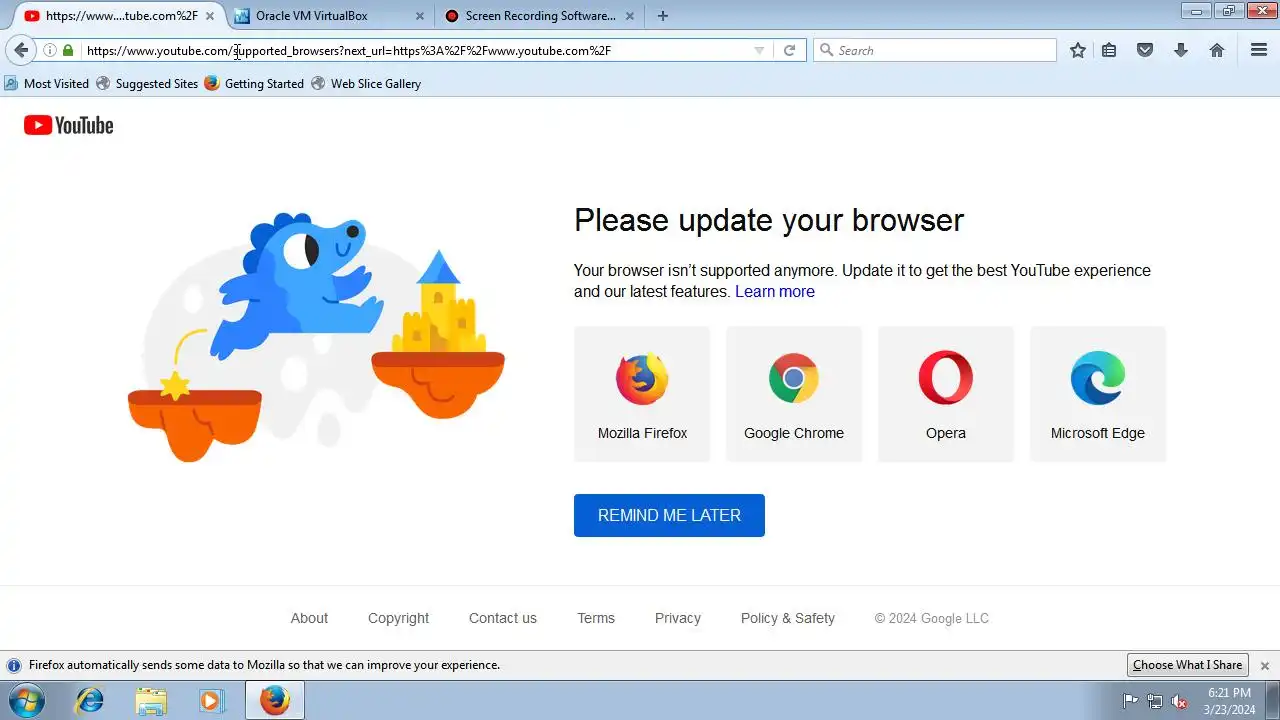Click the green padlock security icon

coord(68,50)
